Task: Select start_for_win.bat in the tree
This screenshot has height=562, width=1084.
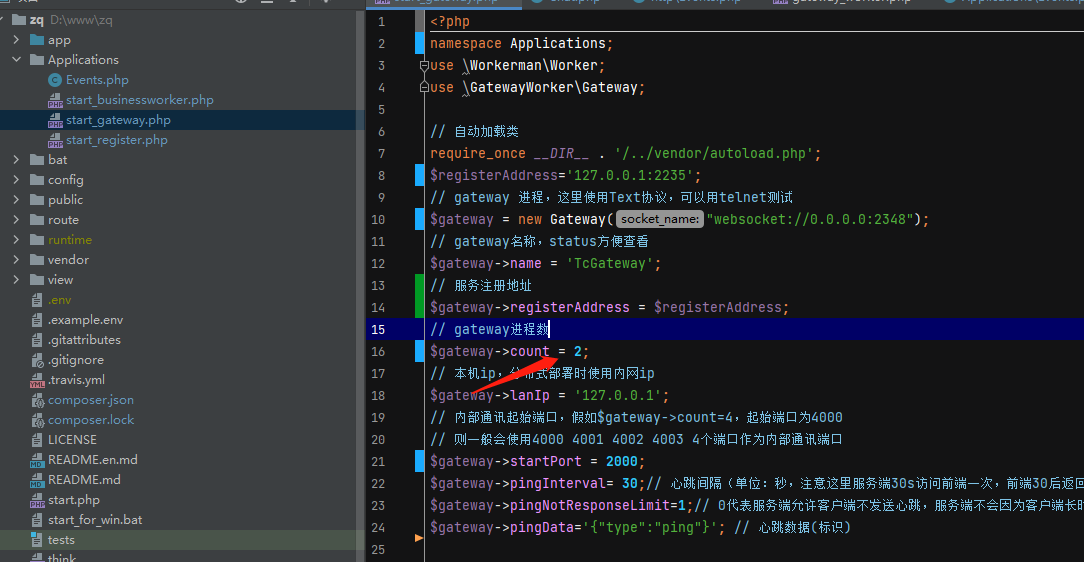Action: click(x=95, y=520)
